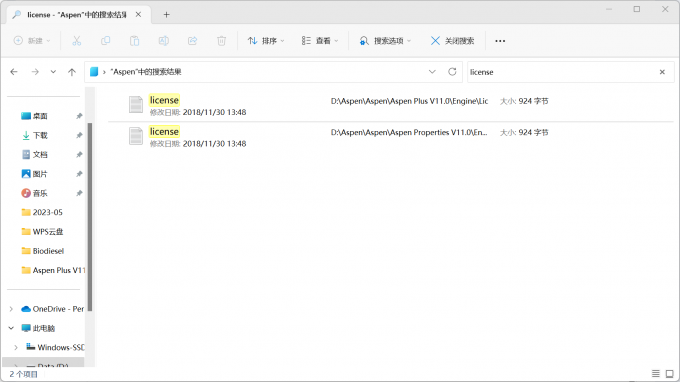
Task: Open 下载 (Downloads) in sidebar
Action: (40, 135)
